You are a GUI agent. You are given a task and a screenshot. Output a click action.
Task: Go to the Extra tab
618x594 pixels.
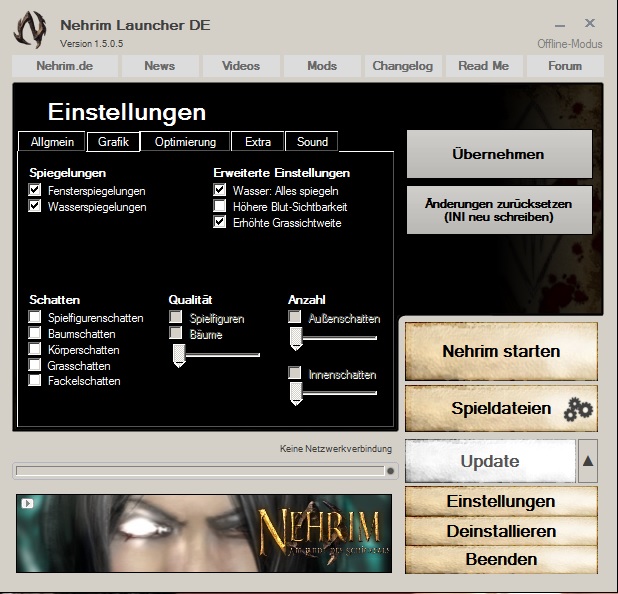tap(258, 142)
